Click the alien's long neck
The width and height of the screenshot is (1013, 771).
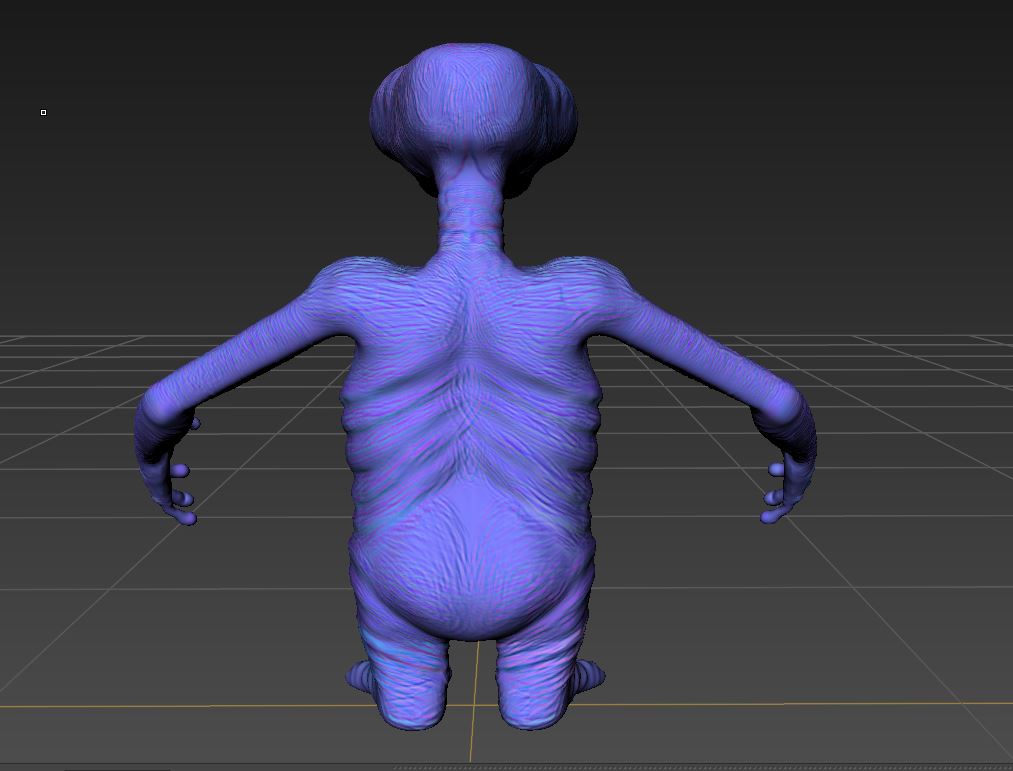pyautogui.click(x=471, y=208)
